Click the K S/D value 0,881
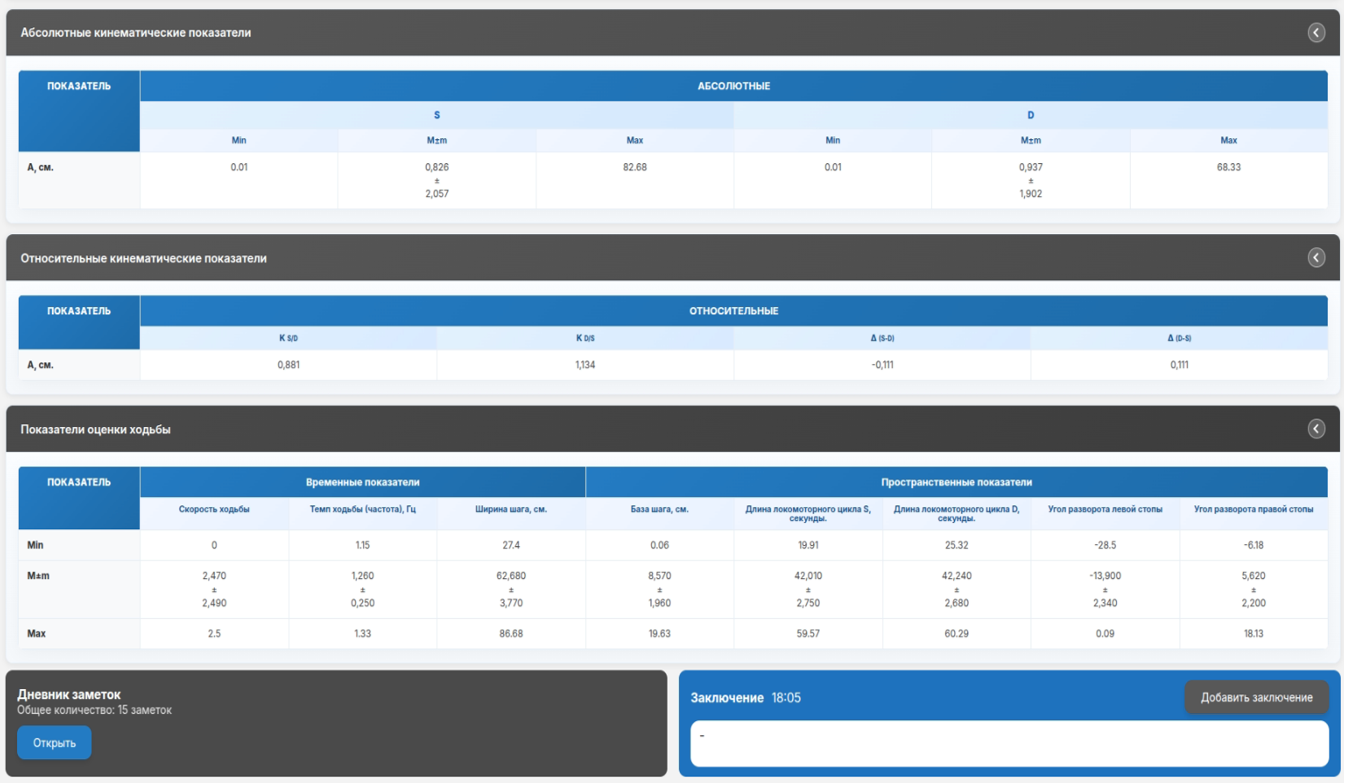Screen dimensions: 1347x783 point(288,365)
